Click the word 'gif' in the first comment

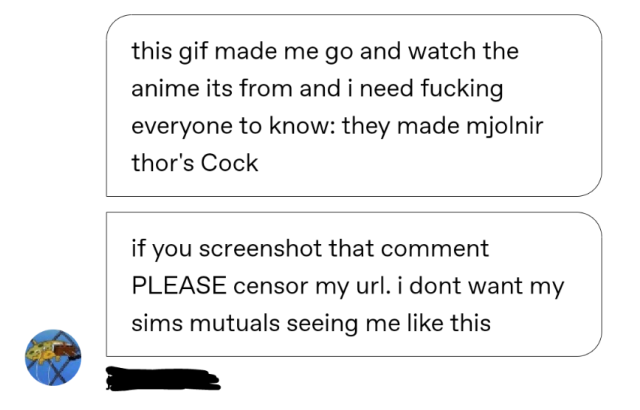tap(193, 52)
